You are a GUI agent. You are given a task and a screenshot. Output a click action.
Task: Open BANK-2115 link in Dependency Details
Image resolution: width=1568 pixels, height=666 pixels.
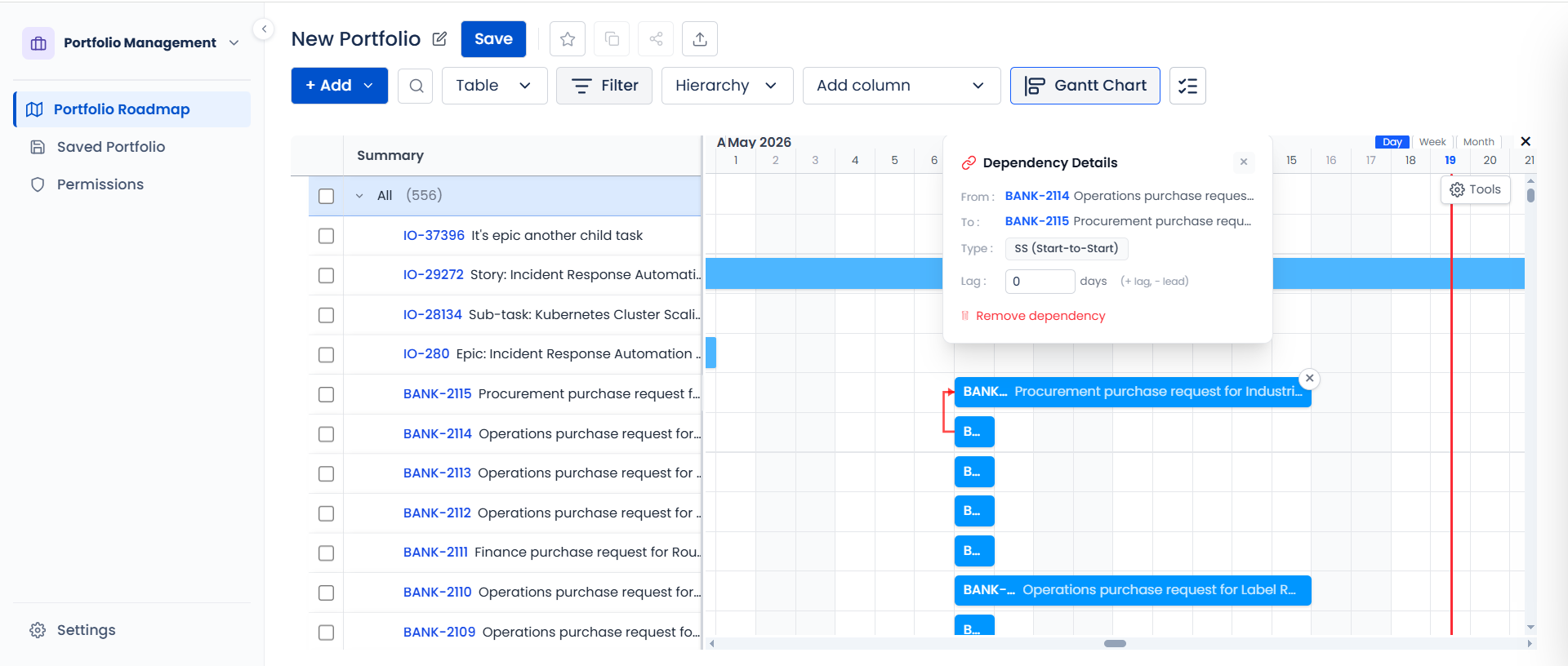pos(1037,221)
